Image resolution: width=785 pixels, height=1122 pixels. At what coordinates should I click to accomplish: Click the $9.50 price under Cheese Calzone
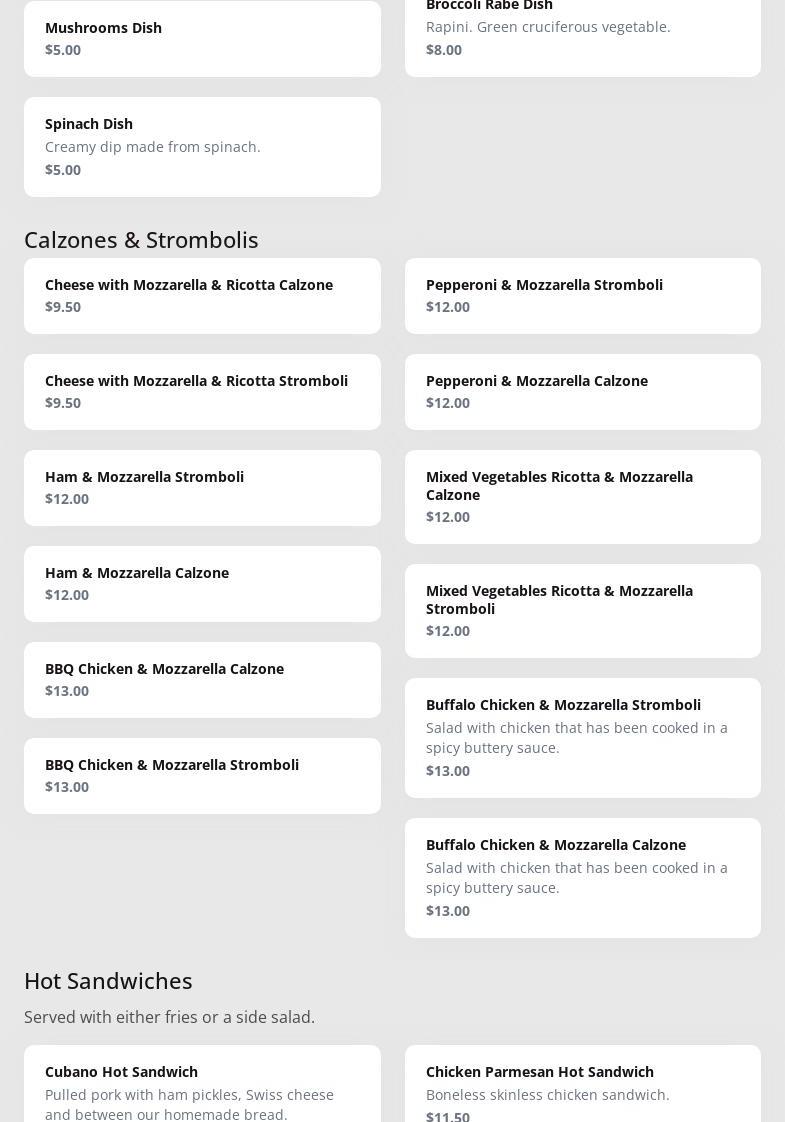63,307
